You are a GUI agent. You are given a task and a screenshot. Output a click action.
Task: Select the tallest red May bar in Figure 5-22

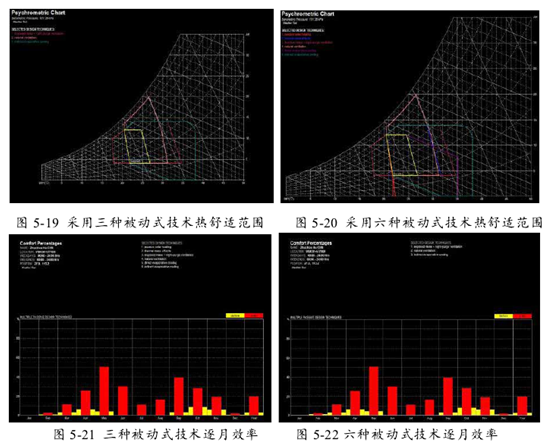374,391
